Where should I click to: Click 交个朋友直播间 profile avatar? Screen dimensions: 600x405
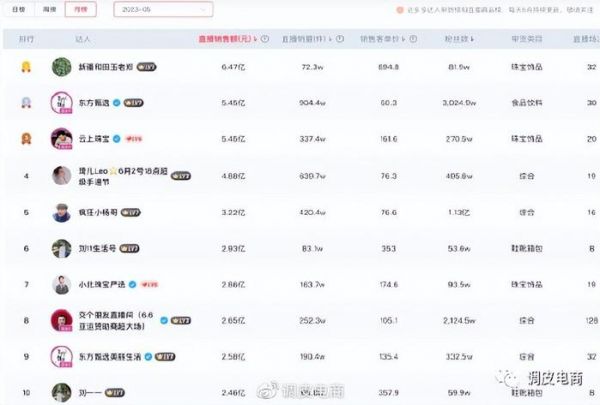coord(61,321)
